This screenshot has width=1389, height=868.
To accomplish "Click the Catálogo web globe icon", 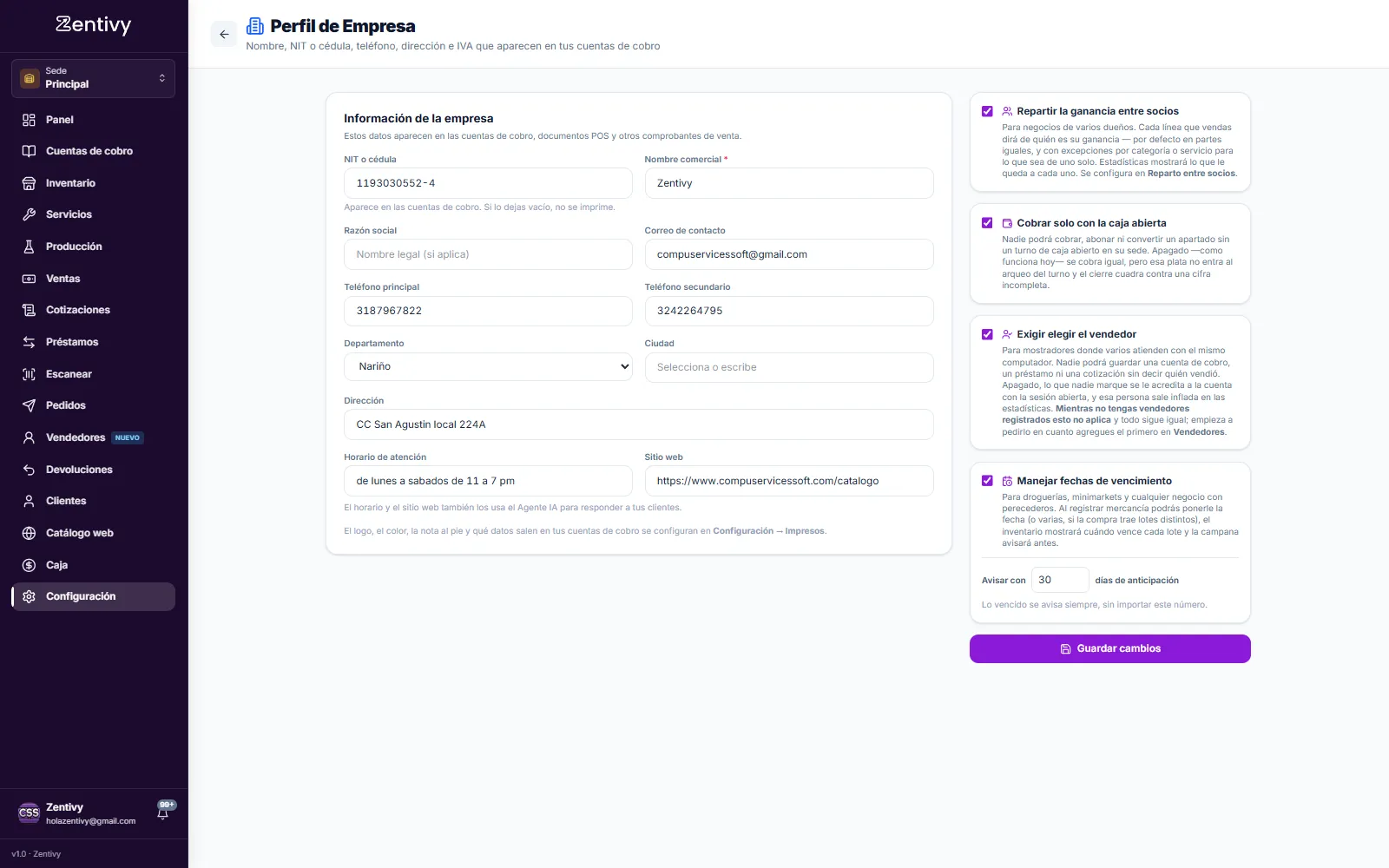I will click(x=29, y=533).
